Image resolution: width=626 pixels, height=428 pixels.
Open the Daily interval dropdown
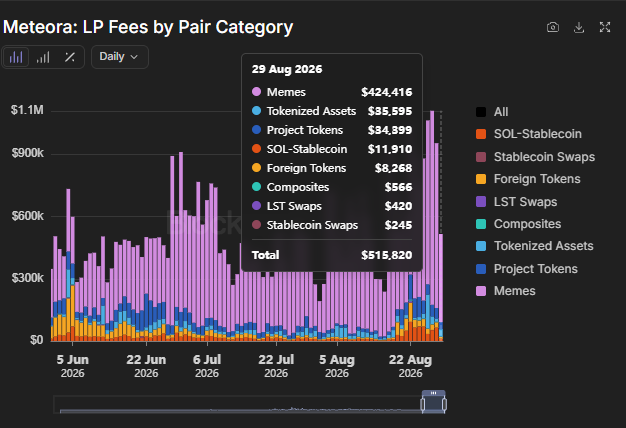120,57
